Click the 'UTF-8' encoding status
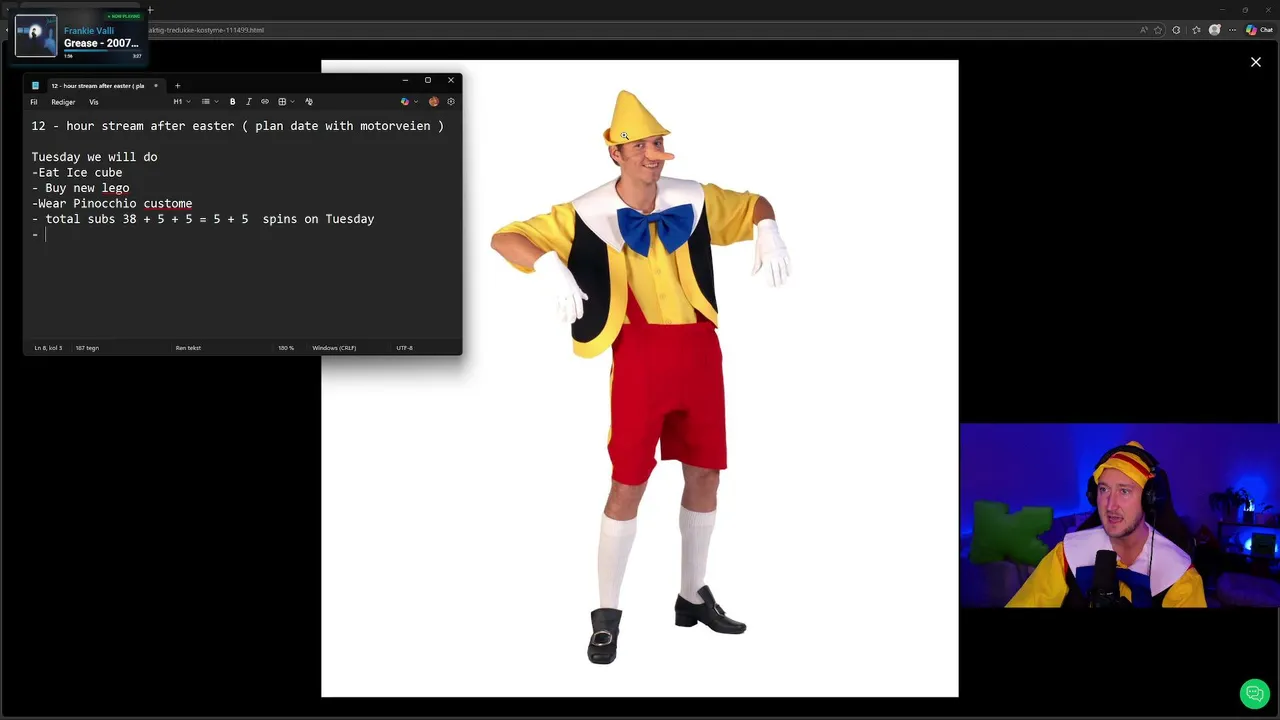This screenshot has height=720, width=1280. 404,348
